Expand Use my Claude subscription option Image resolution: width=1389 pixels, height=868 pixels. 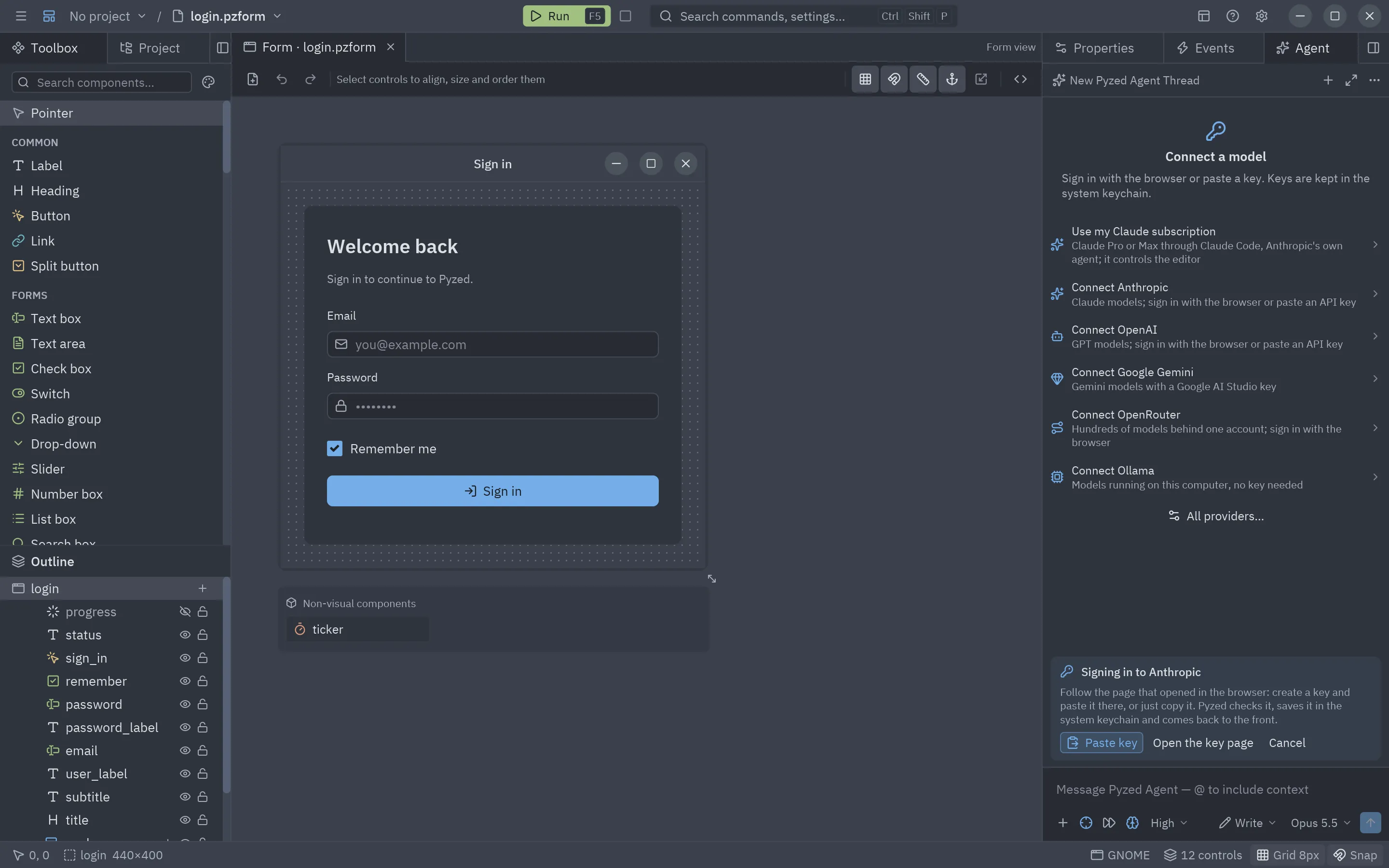(x=1216, y=245)
